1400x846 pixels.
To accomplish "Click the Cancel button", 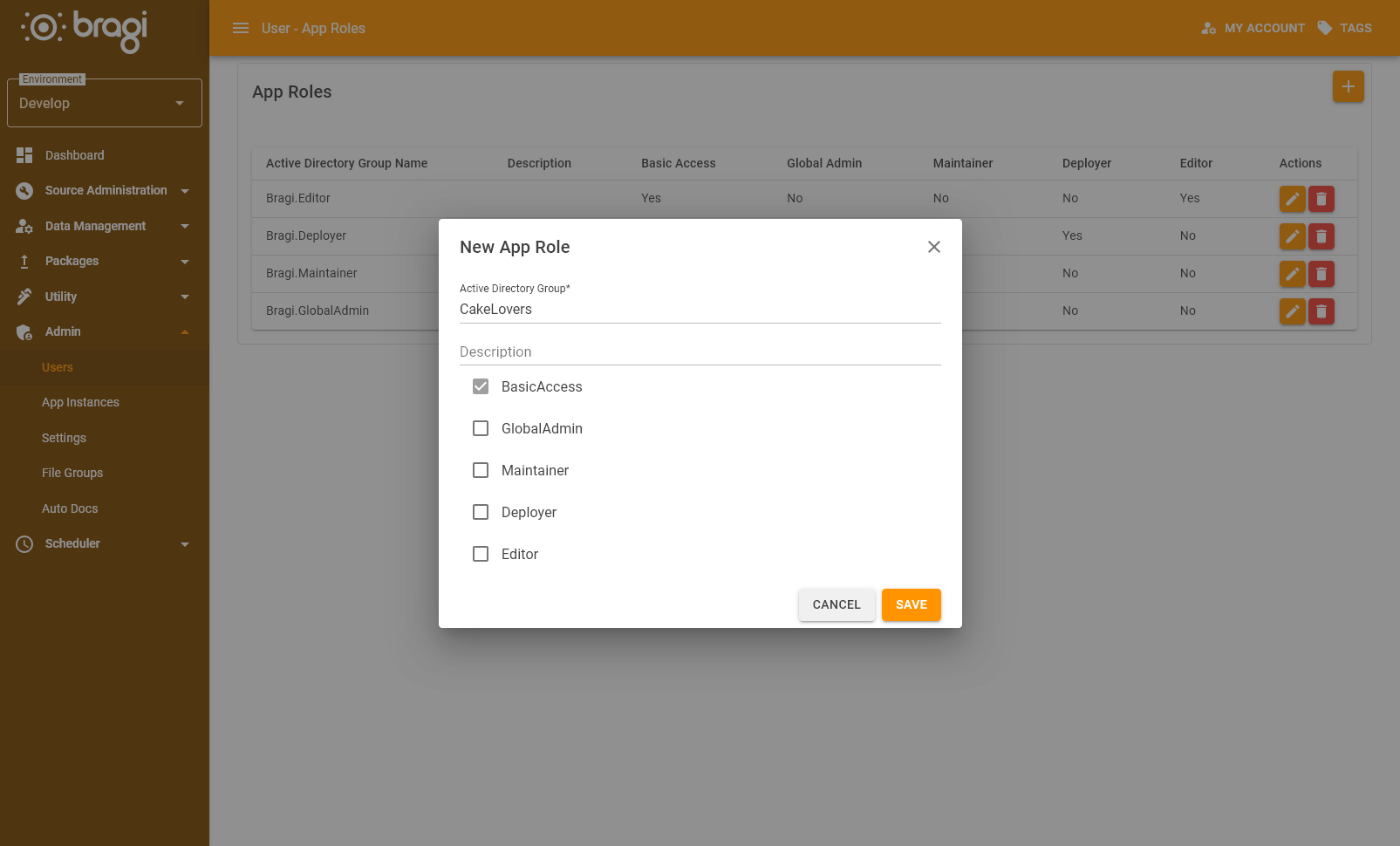I will tap(837, 604).
